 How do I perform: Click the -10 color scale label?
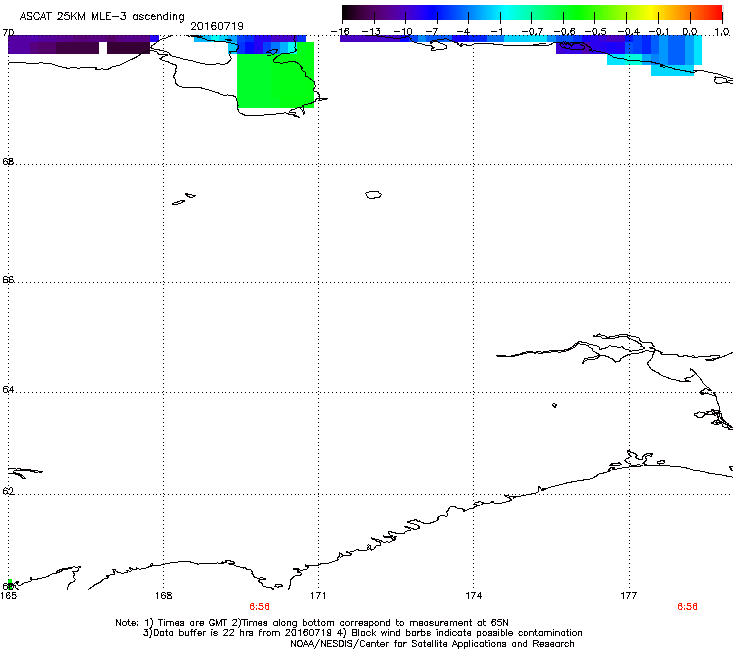coord(403,32)
